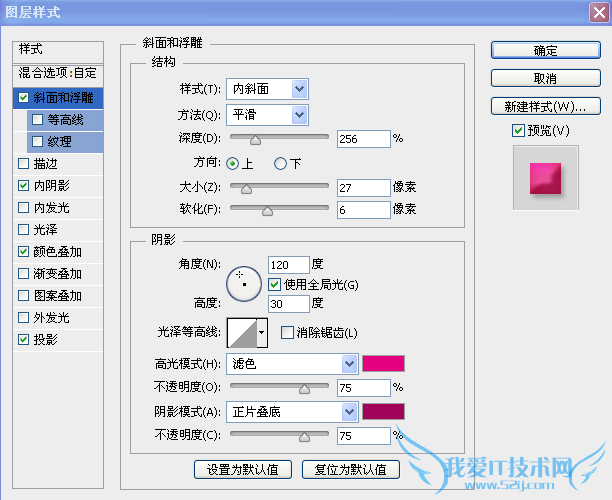Click the 深度 depth slider handle

click(255, 139)
